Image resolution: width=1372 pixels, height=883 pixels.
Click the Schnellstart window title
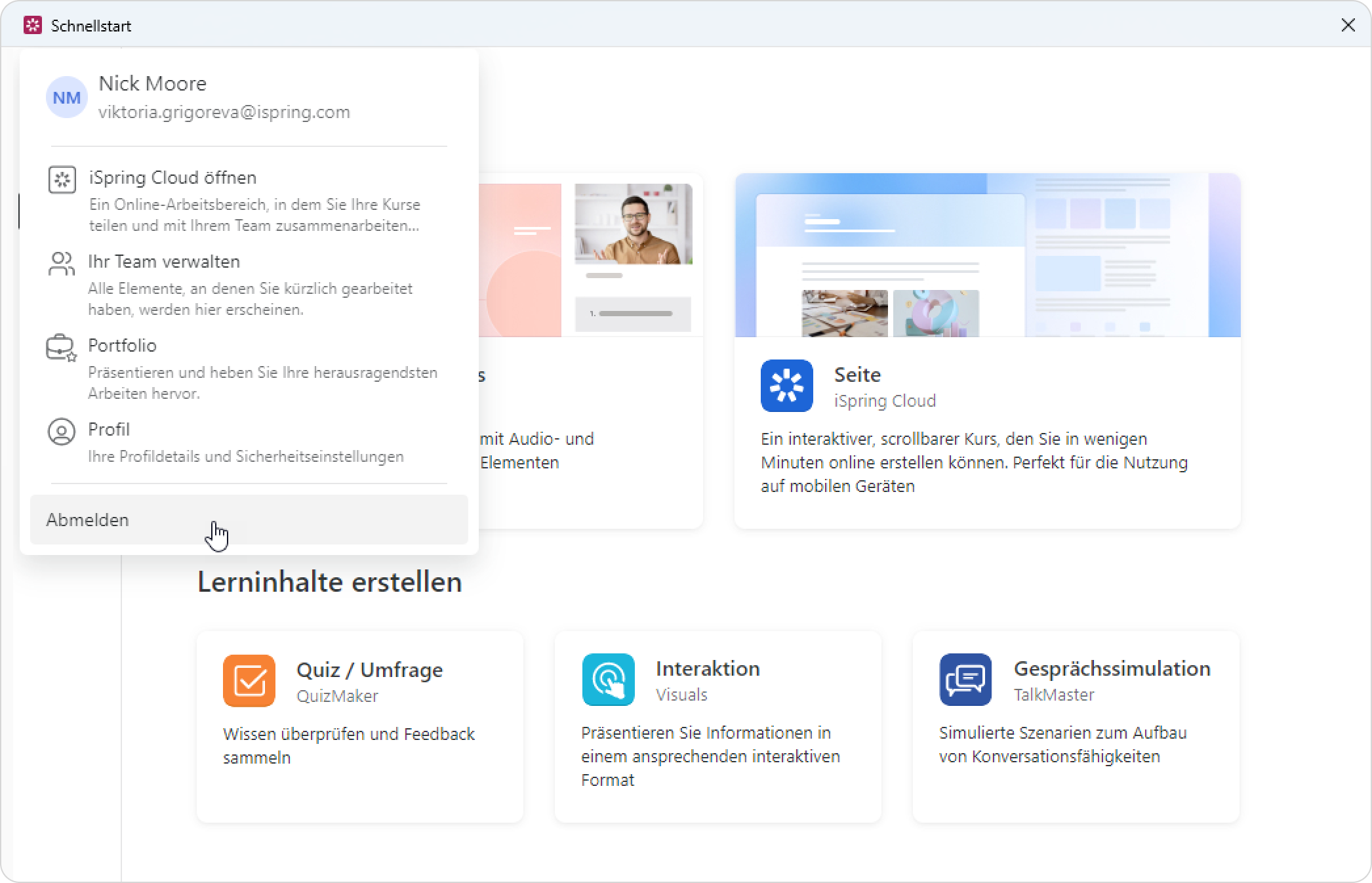tap(91, 26)
